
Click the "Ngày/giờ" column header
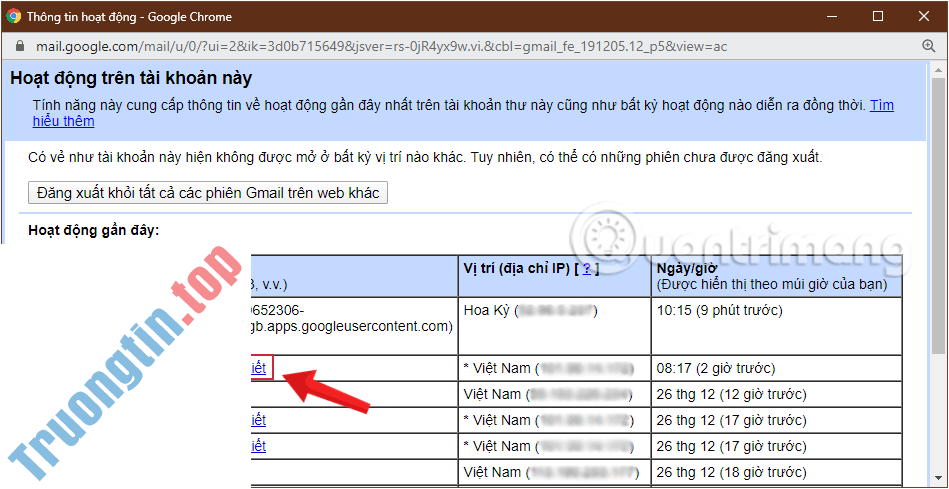(x=777, y=276)
